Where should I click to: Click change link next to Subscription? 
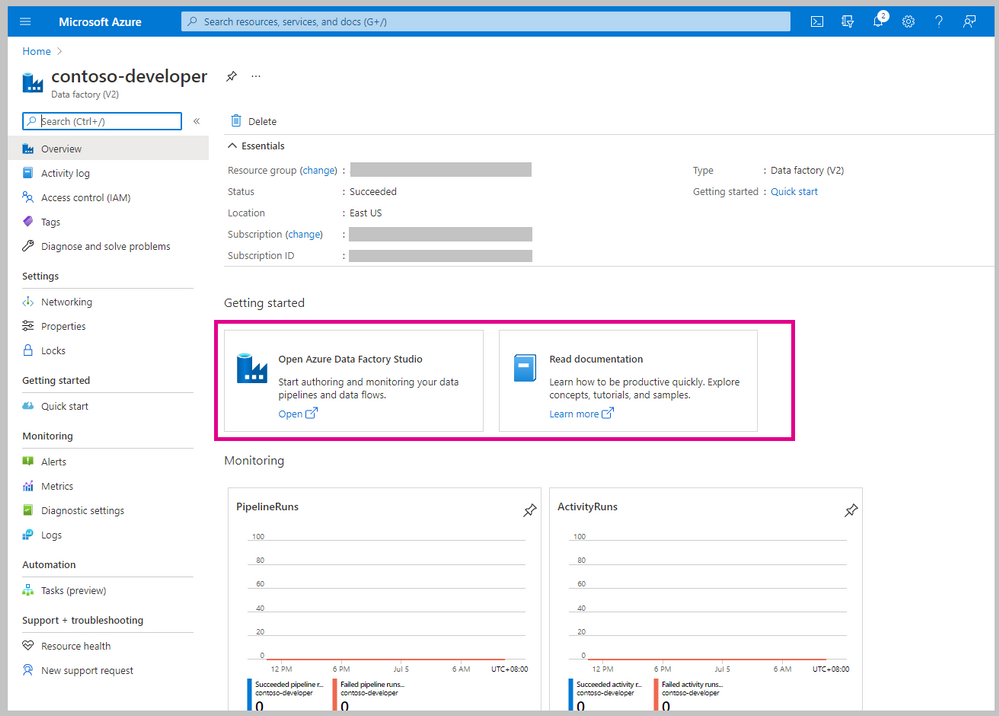[x=304, y=234]
